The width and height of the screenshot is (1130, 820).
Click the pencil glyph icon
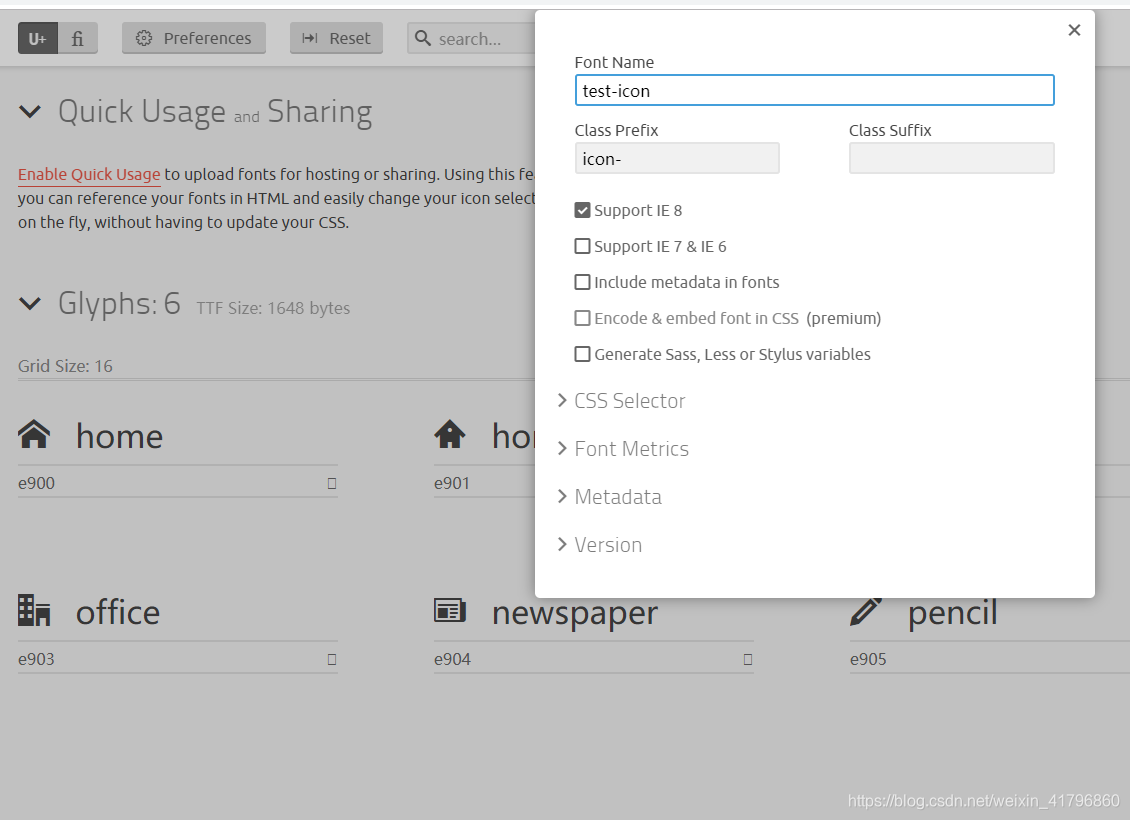pyautogui.click(x=866, y=611)
